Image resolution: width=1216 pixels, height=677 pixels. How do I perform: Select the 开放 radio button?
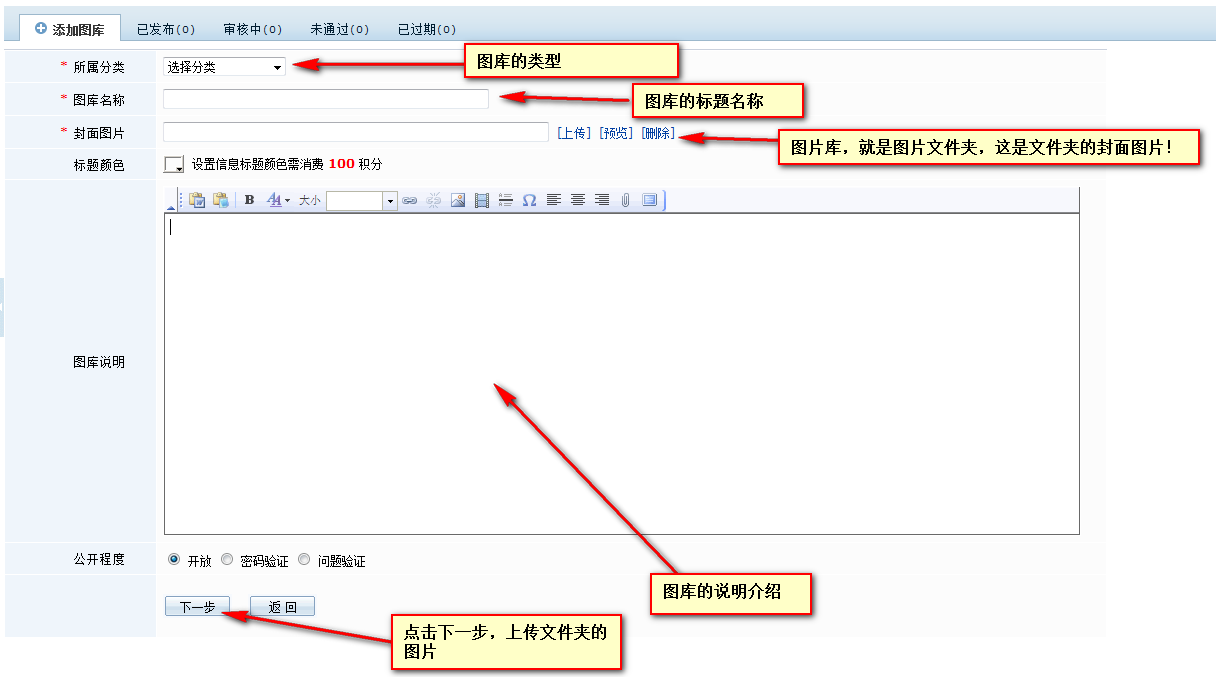point(174,560)
